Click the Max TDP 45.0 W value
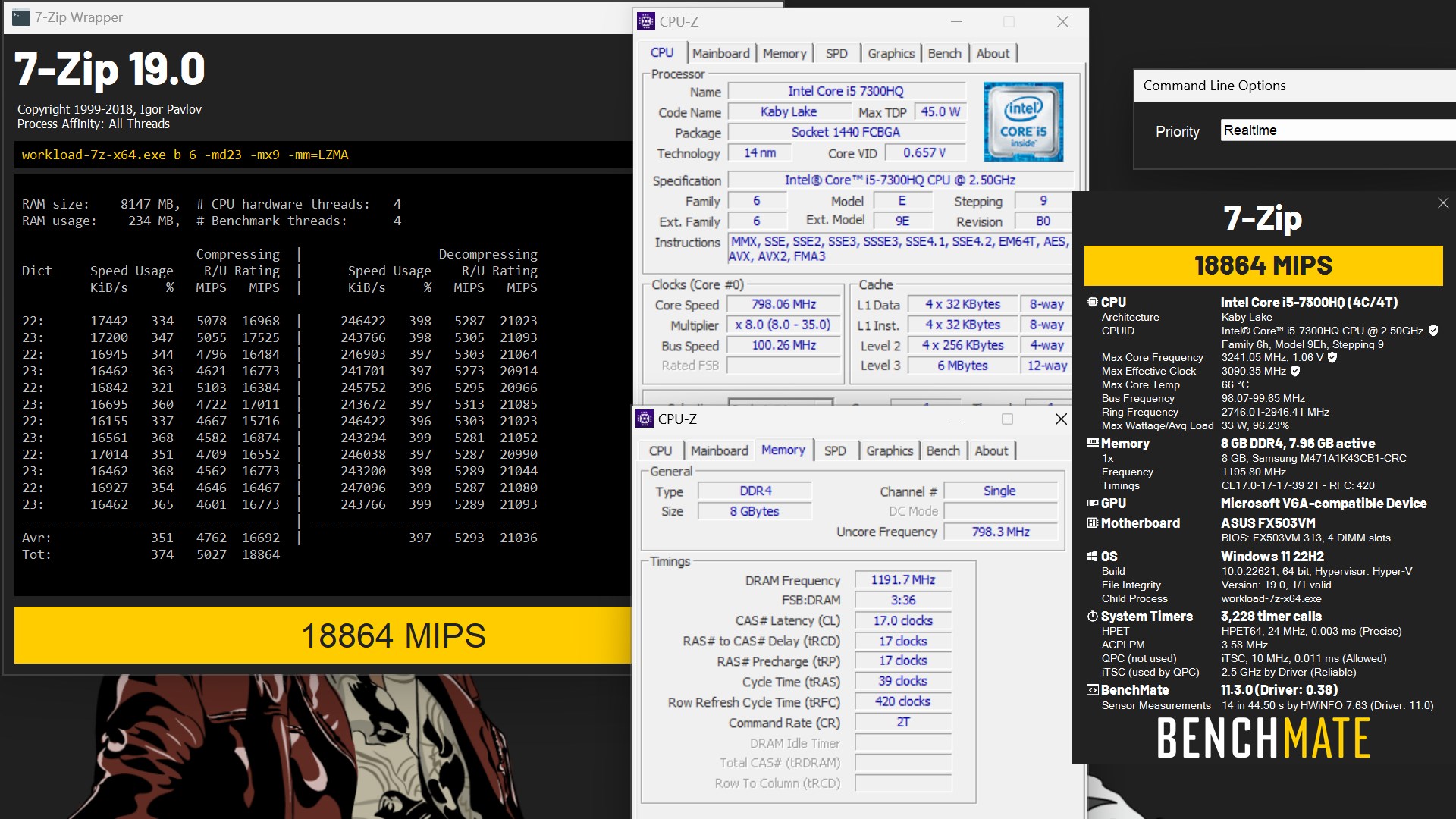 940,111
